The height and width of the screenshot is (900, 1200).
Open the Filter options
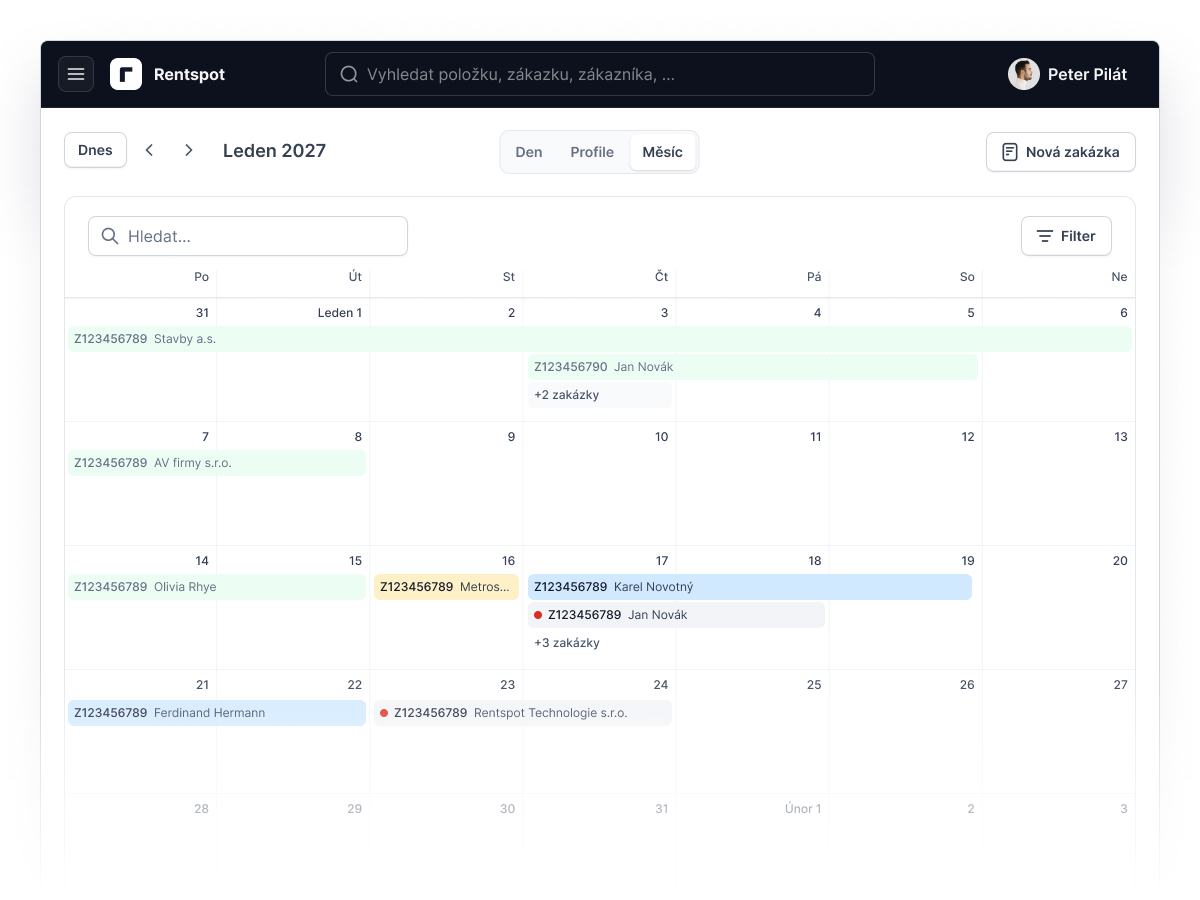pos(1066,236)
